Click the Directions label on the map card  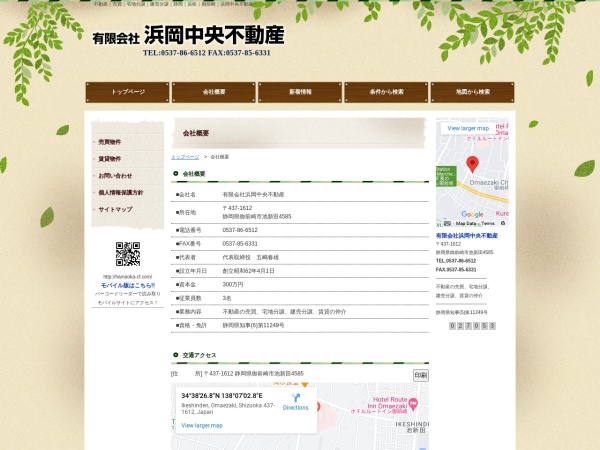(295, 408)
